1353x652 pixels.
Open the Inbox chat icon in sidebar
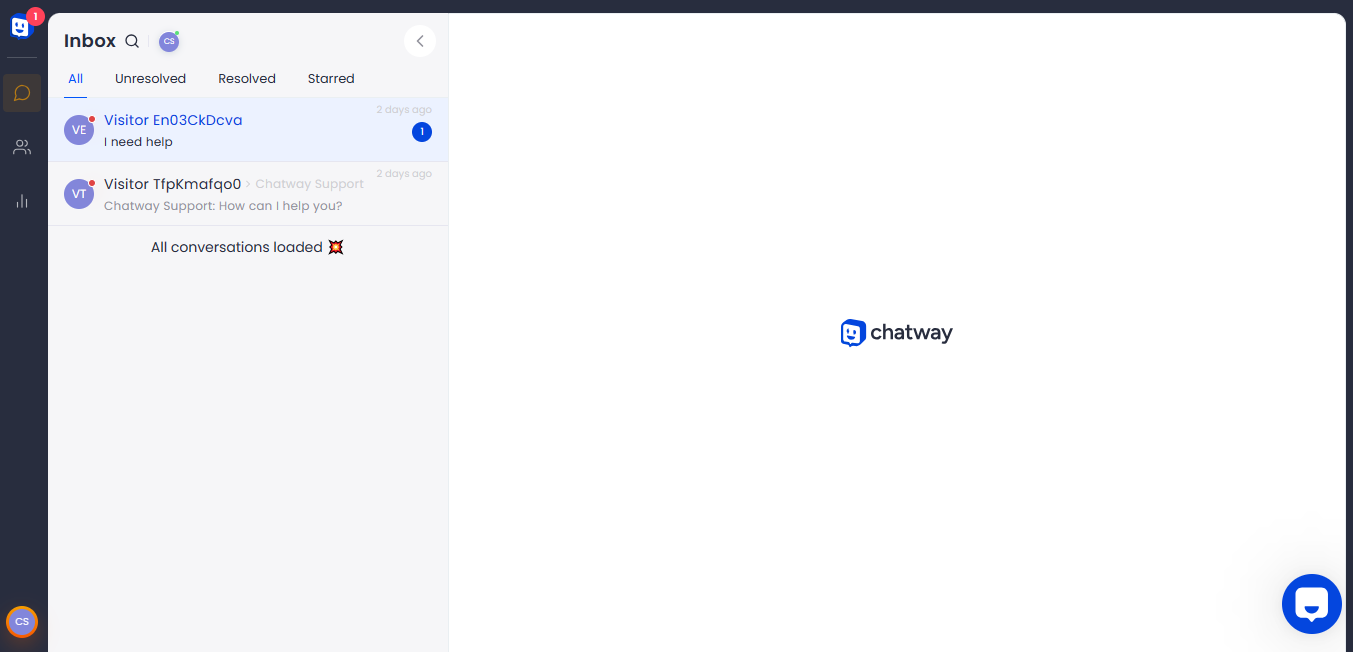[x=22, y=93]
